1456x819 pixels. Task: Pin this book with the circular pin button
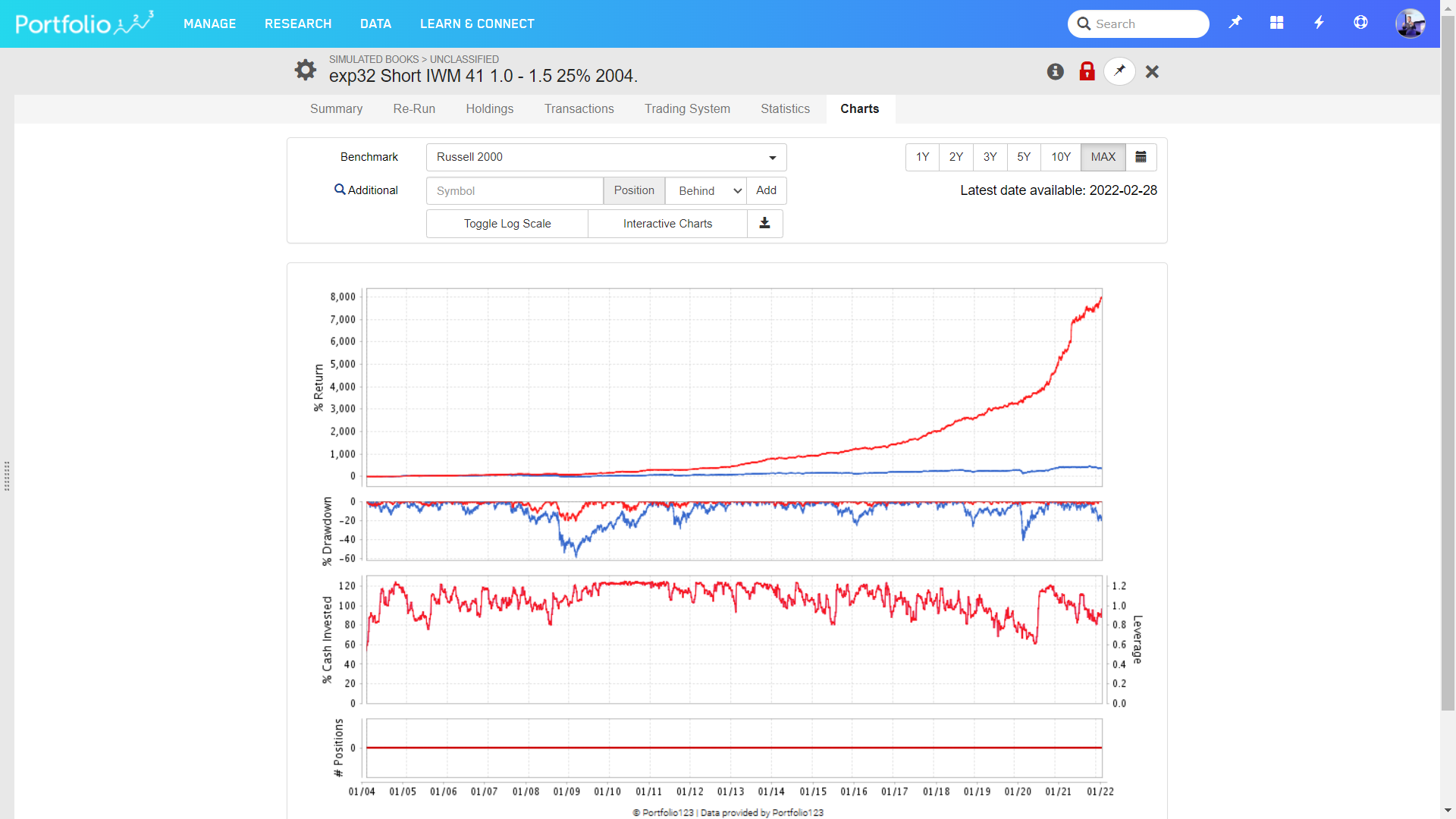[1119, 71]
